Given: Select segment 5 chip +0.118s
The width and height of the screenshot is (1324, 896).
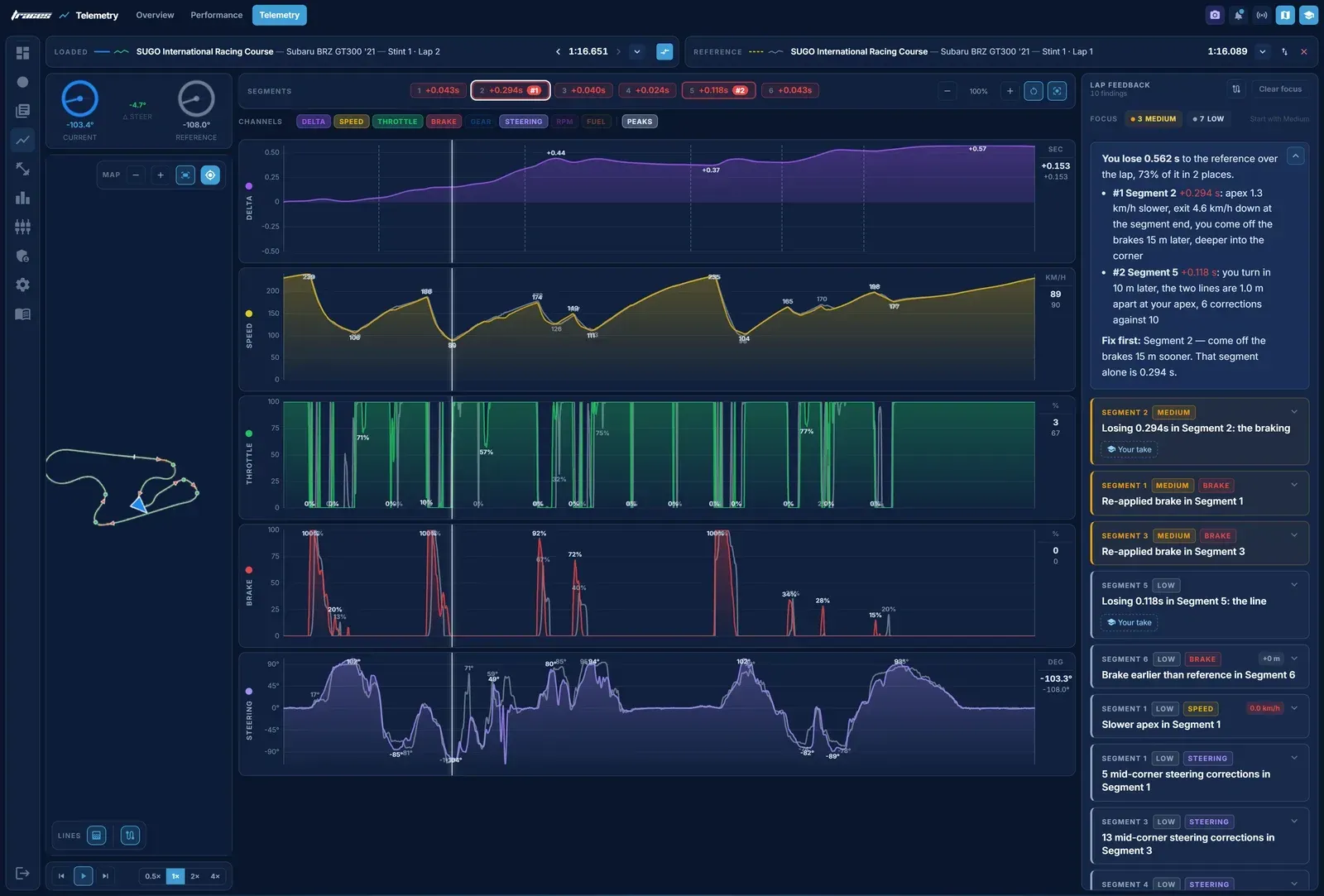Looking at the screenshot, I should pyautogui.click(x=718, y=90).
